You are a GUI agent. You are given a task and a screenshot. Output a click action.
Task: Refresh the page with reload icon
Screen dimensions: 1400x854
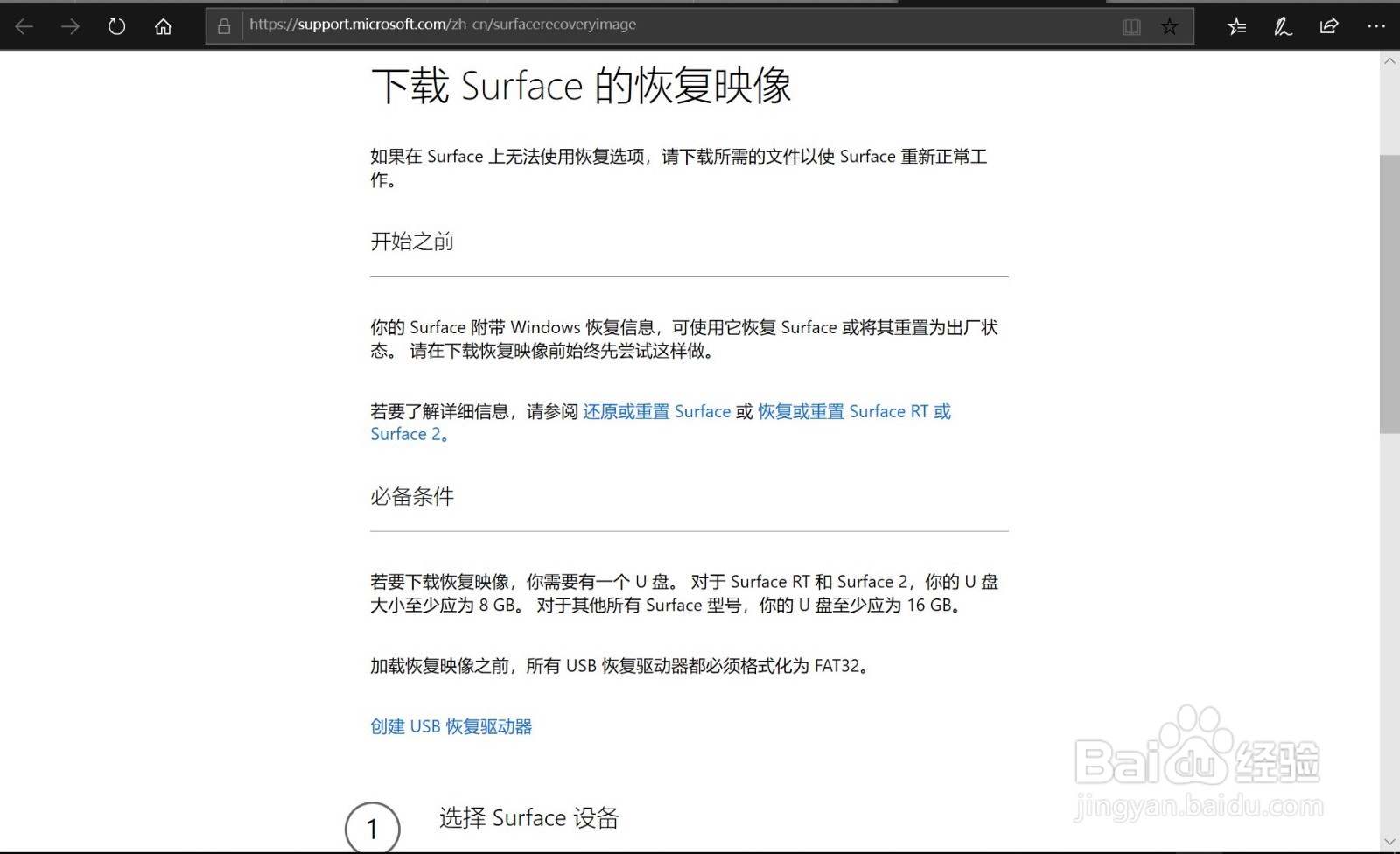coord(116,26)
